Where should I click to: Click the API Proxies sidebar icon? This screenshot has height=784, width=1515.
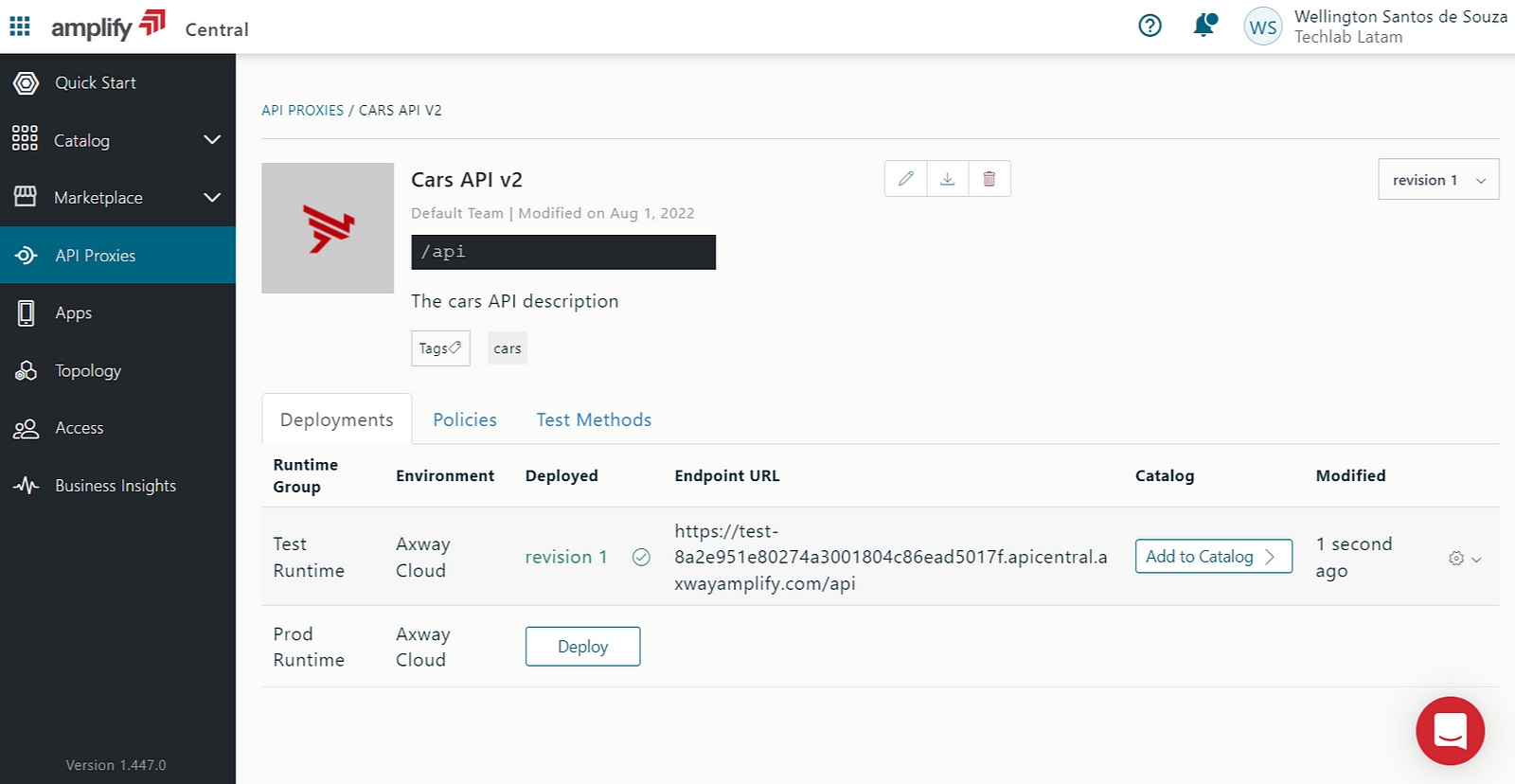[x=26, y=256]
